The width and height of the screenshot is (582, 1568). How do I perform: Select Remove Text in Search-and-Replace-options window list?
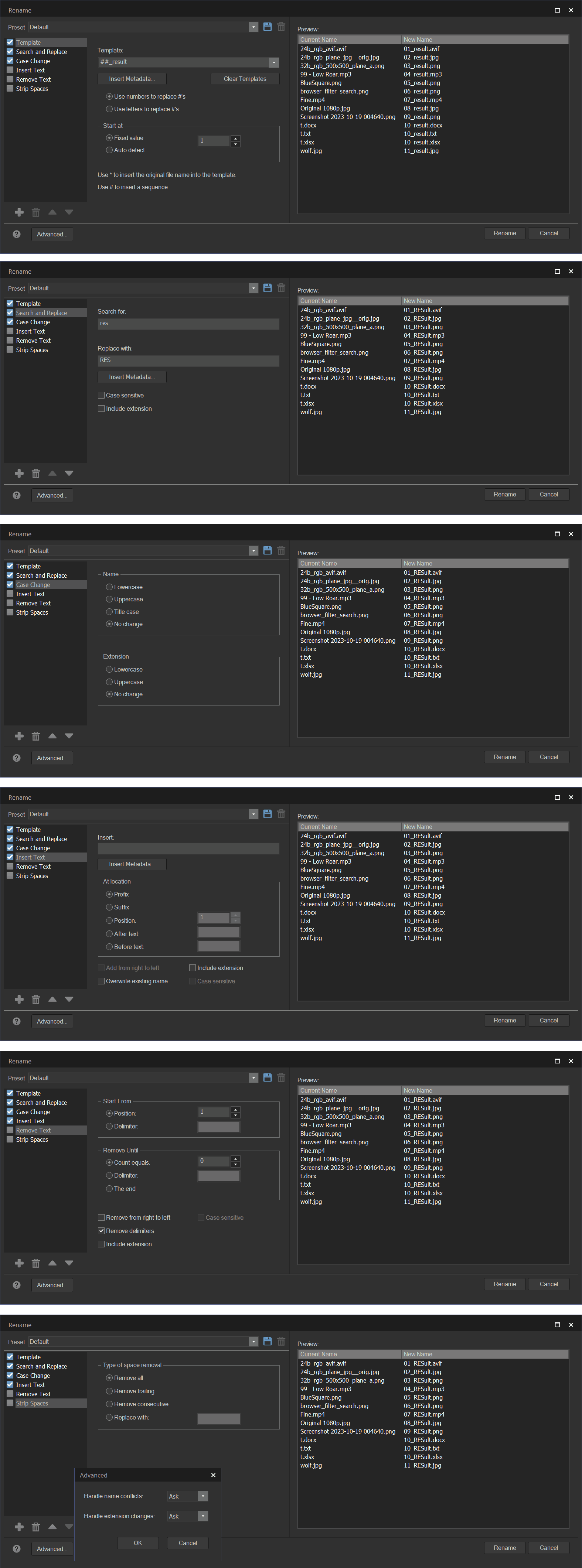[33, 341]
